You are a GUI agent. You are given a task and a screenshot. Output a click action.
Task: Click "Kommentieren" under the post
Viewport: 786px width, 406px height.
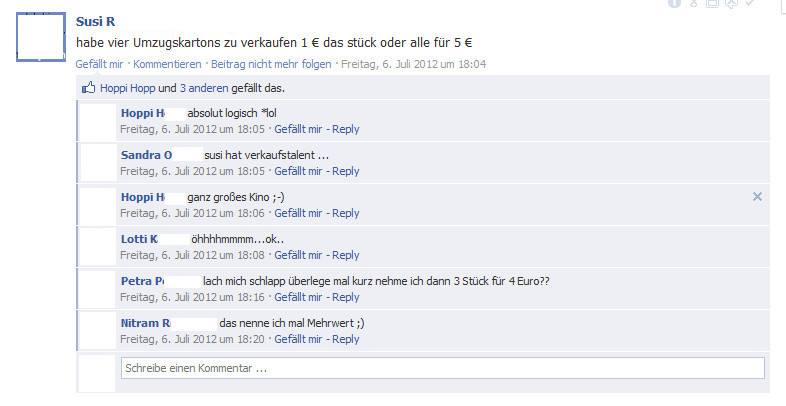pyautogui.click(x=167, y=64)
